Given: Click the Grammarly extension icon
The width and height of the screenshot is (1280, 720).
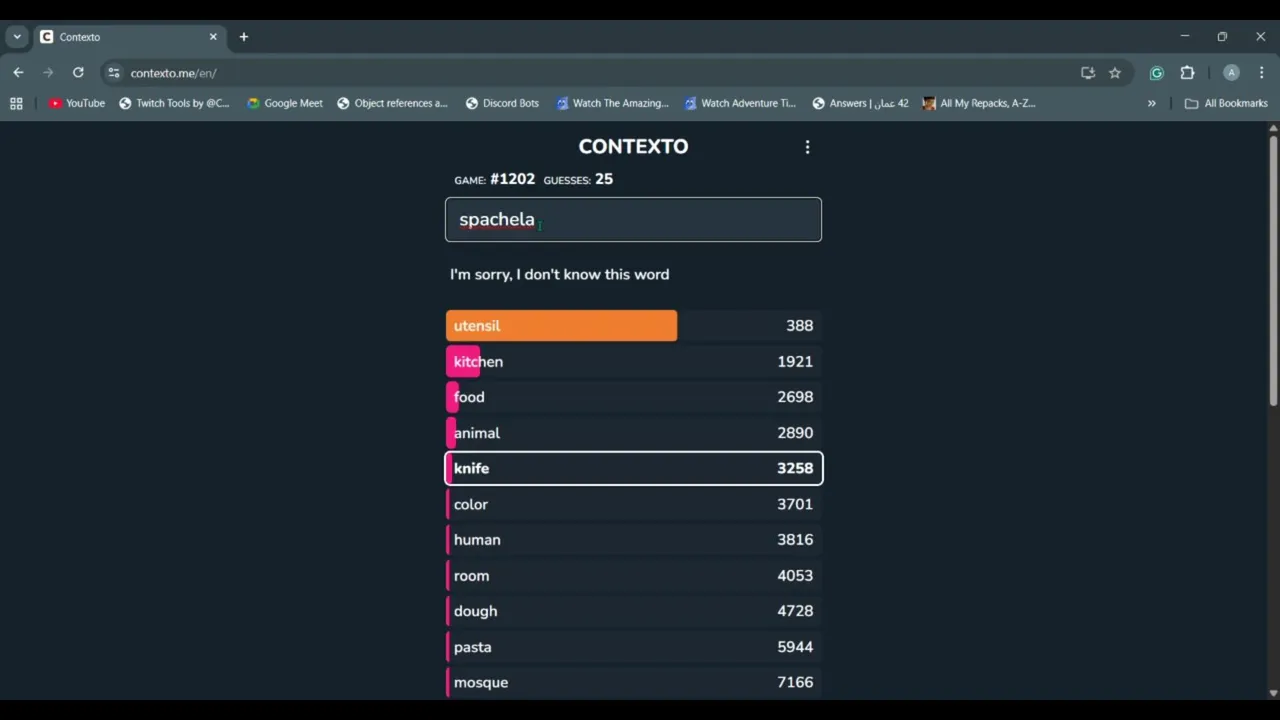Looking at the screenshot, I should (1157, 73).
